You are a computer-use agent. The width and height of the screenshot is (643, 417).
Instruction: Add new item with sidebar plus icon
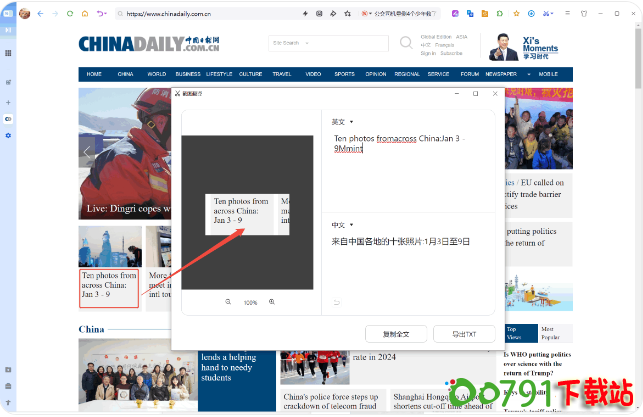click(x=8, y=101)
